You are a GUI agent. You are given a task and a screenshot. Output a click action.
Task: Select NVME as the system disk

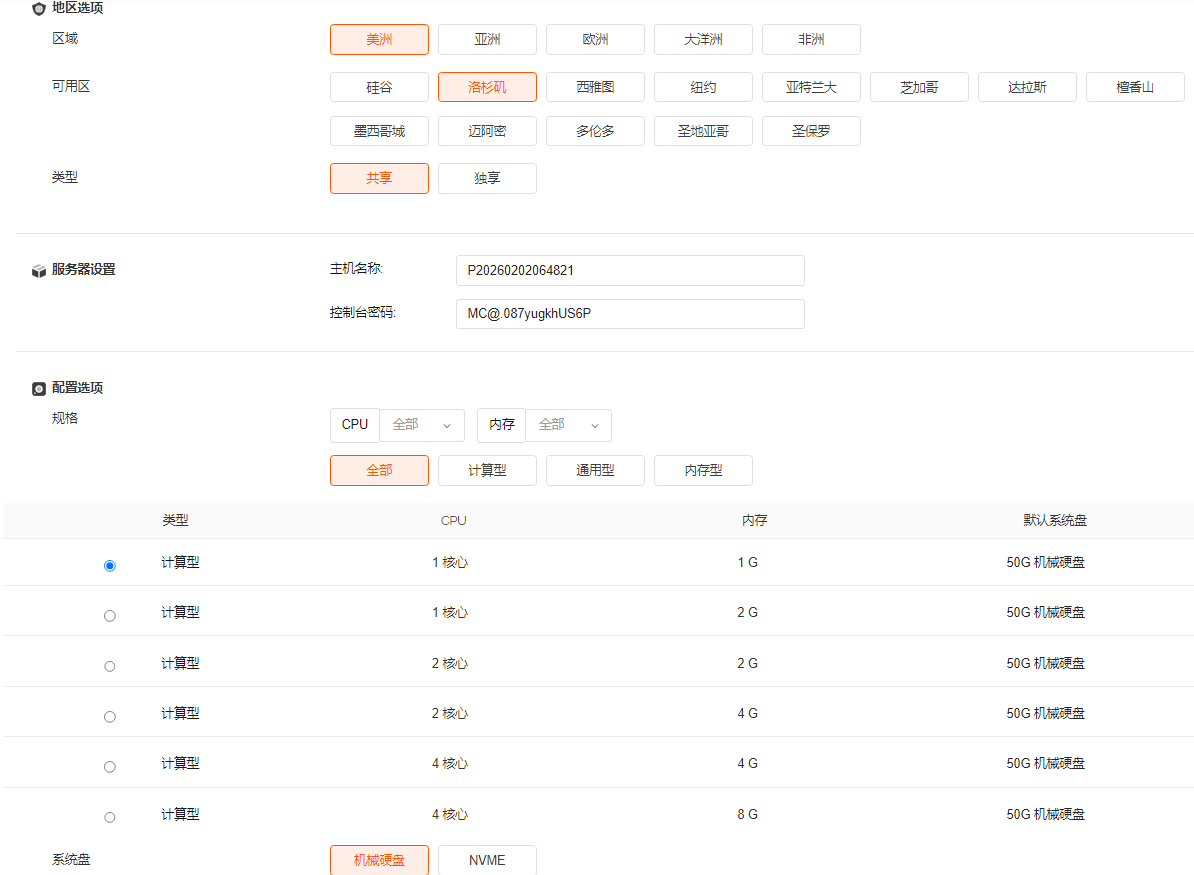pyautogui.click(x=487, y=860)
